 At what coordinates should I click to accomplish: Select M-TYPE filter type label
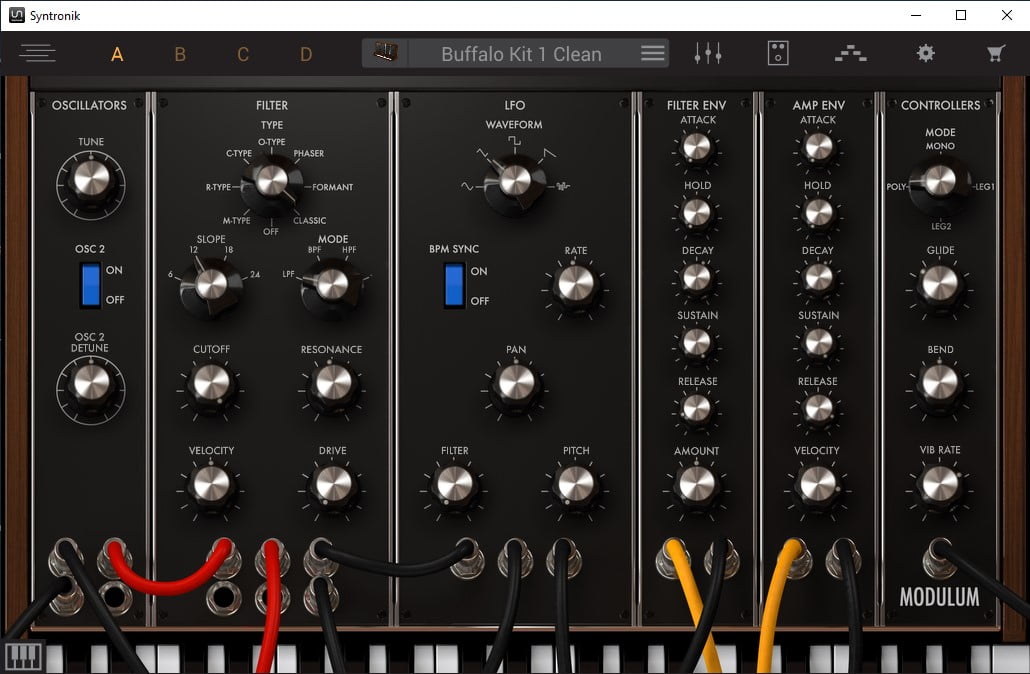236,221
